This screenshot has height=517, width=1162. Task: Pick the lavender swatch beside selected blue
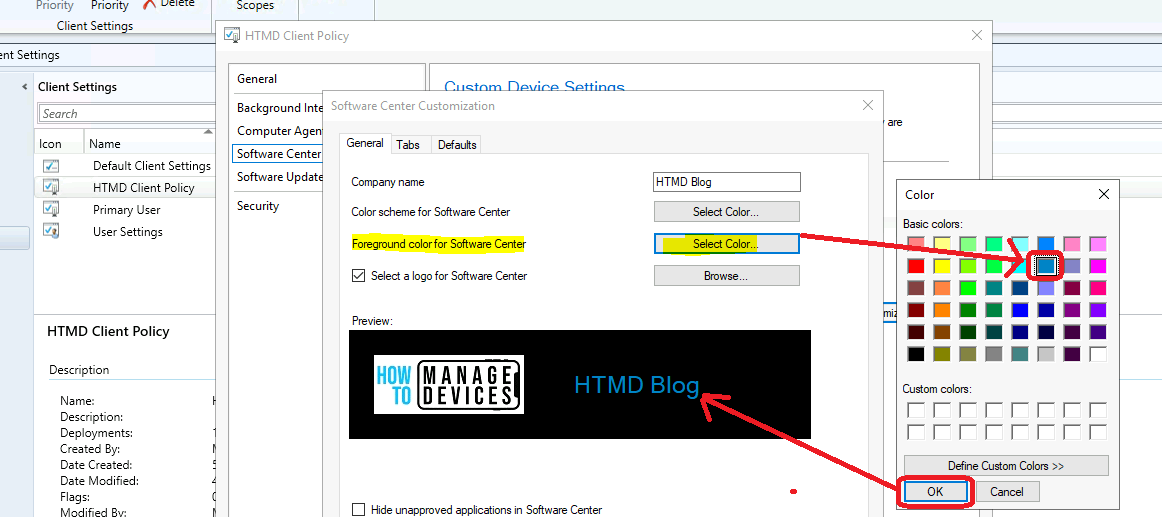point(1072,265)
